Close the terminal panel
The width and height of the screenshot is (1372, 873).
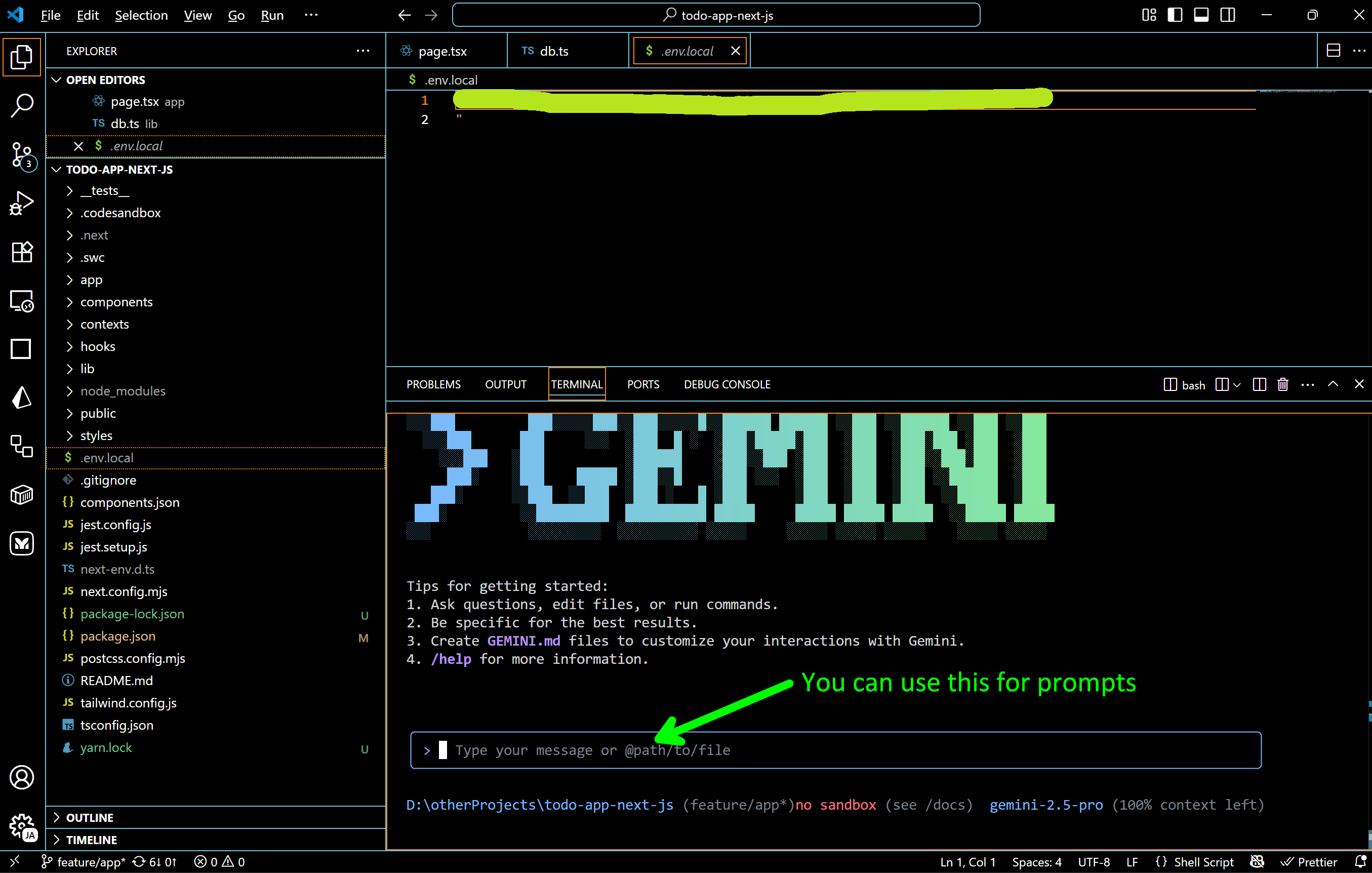(1359, 384)
